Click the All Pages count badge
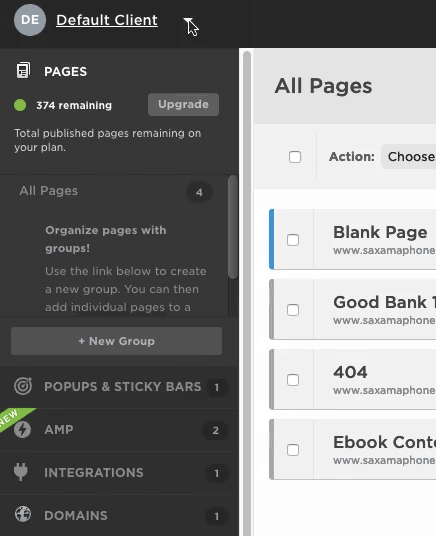This screenshot has width=436, height=536. (199, 192)
